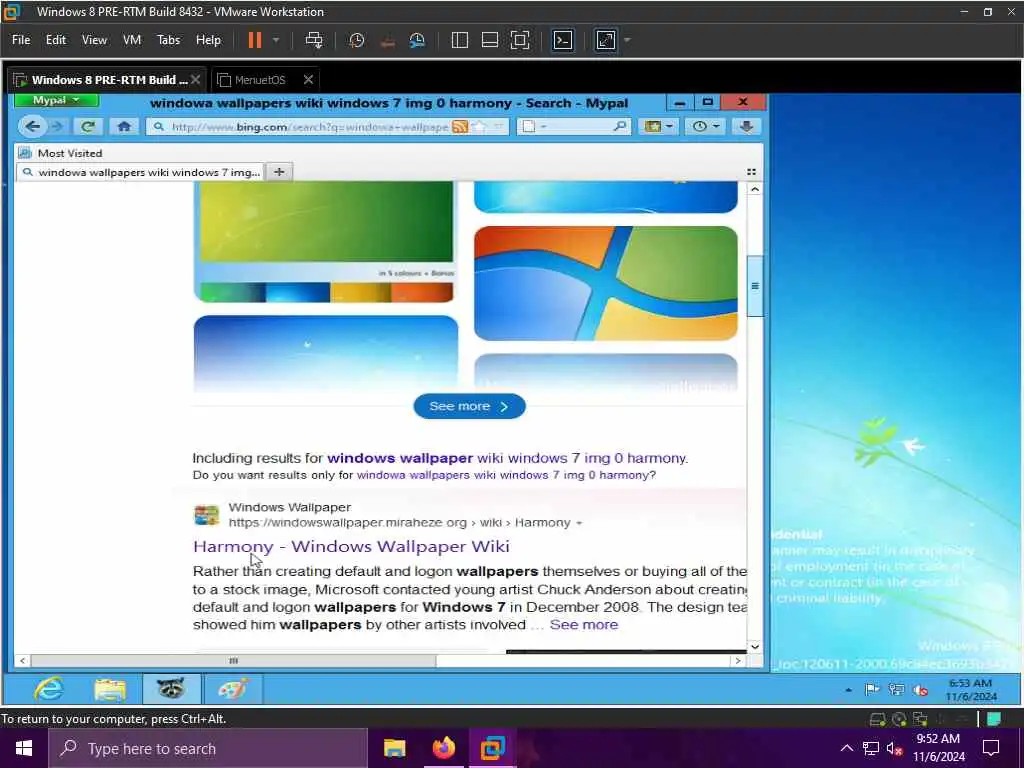
Task: Open File Explorer in guest taskbar
Action: point(110,689)
